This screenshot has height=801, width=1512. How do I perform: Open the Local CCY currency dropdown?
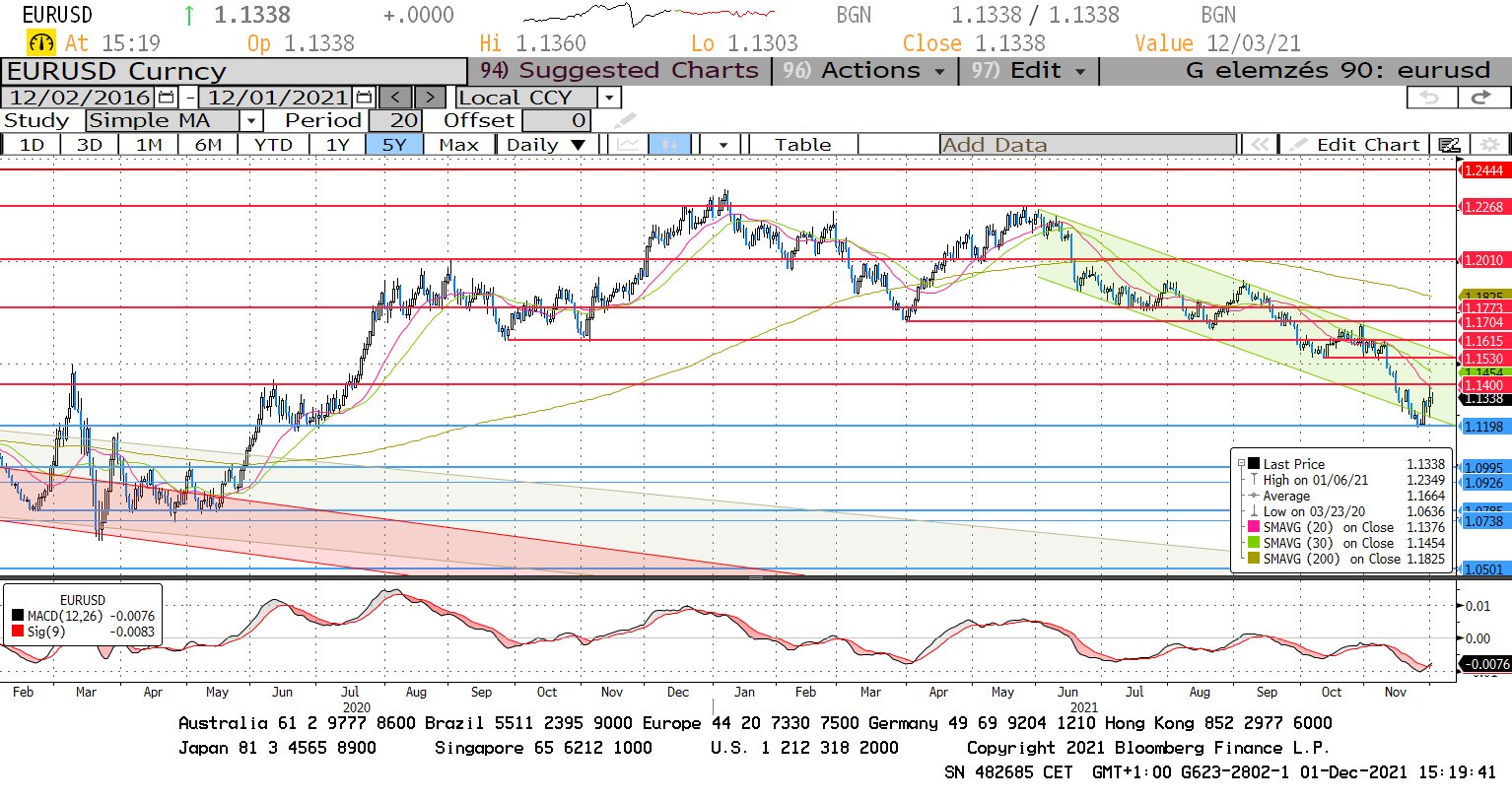609,98
